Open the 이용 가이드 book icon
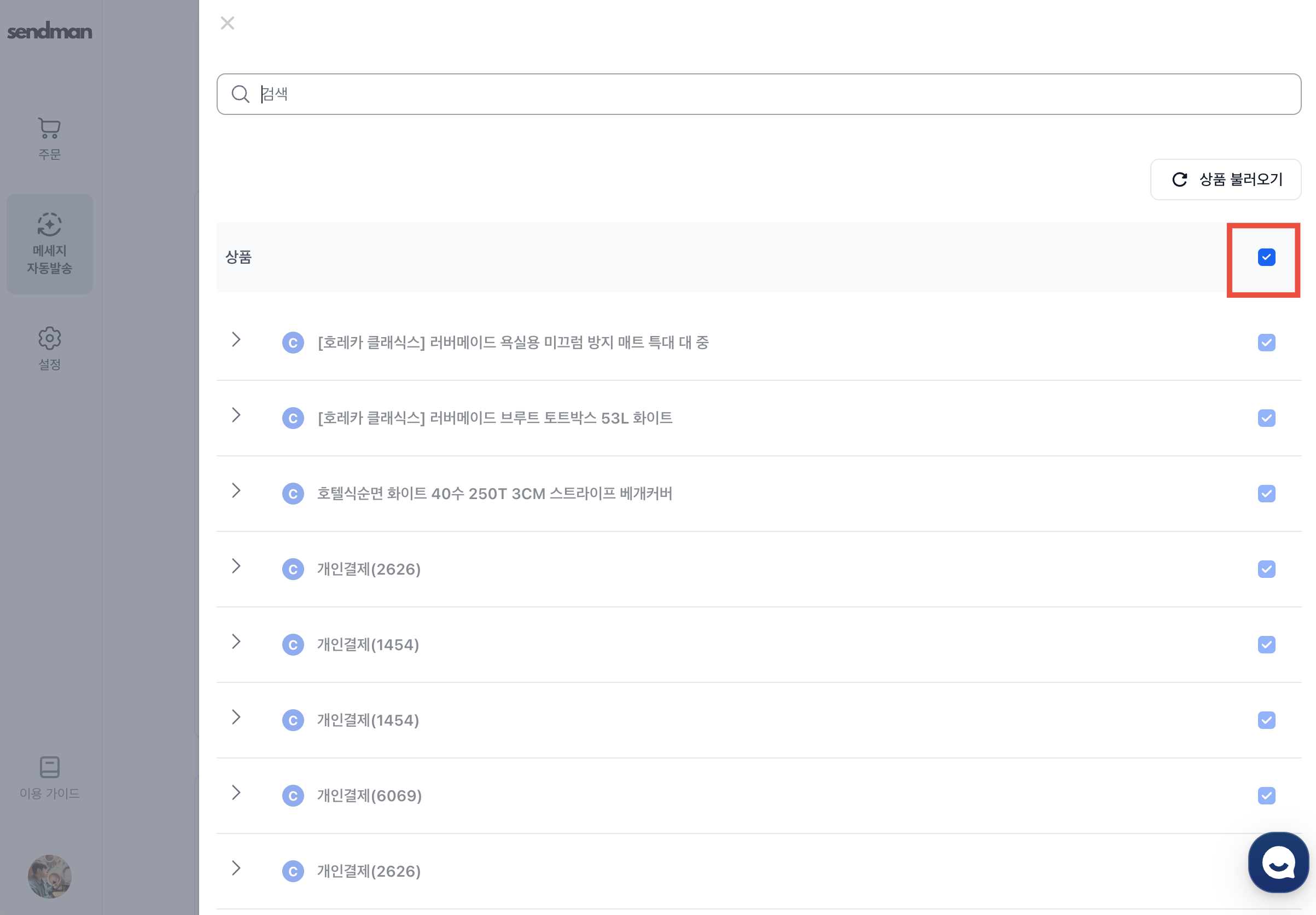The image size is (1316, 915). (x=49, y=767)
